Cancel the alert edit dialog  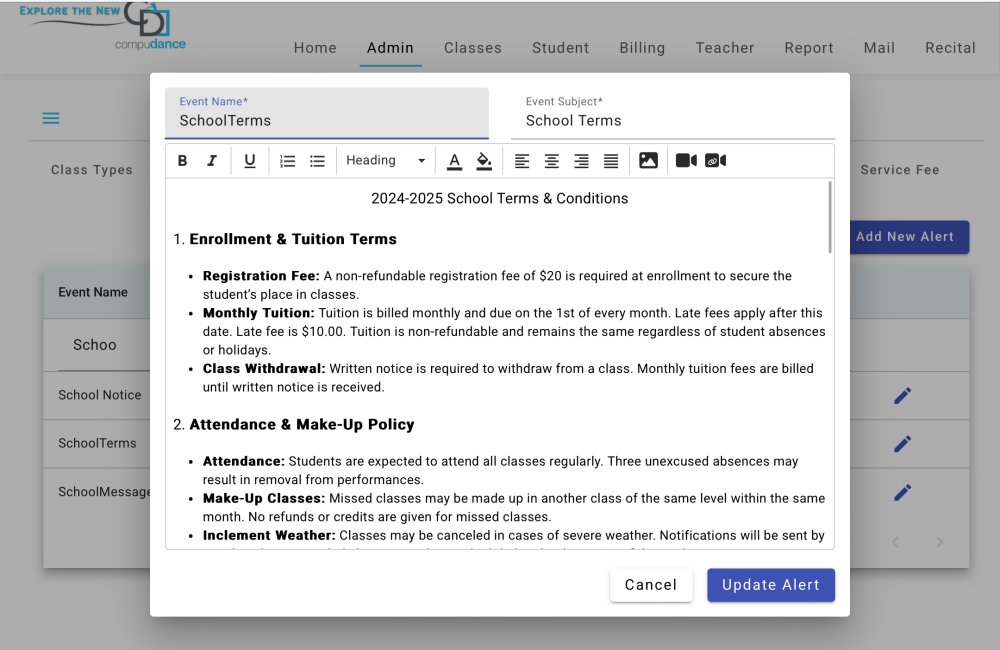pyautogui.click(x=651, y=585)
